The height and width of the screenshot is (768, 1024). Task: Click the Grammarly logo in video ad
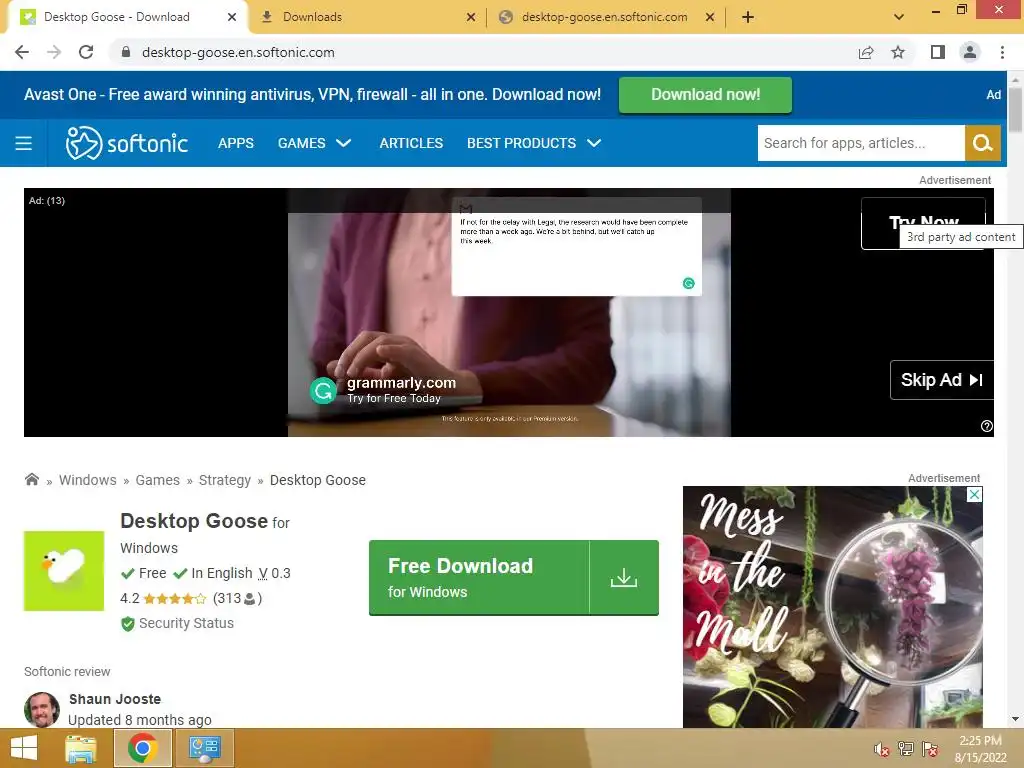[323, 391]
